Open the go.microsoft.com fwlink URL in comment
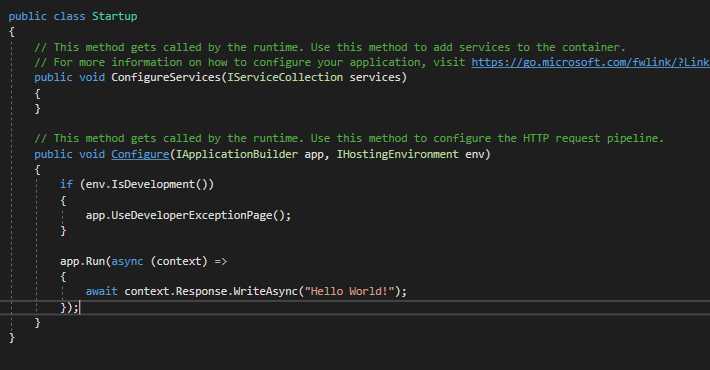 click(x=590, y=62)
